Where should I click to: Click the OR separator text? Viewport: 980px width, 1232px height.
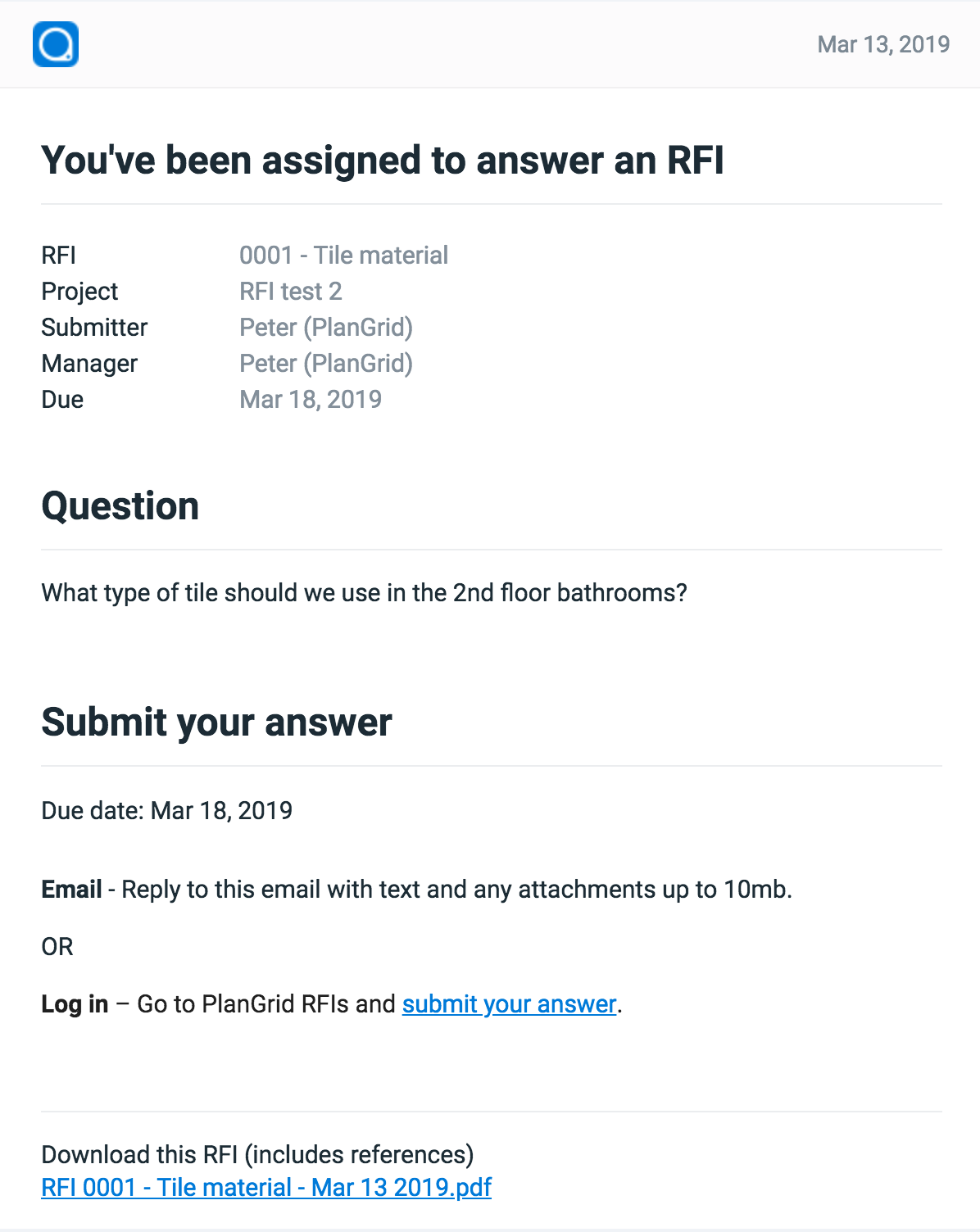click(x=57, y=947)
